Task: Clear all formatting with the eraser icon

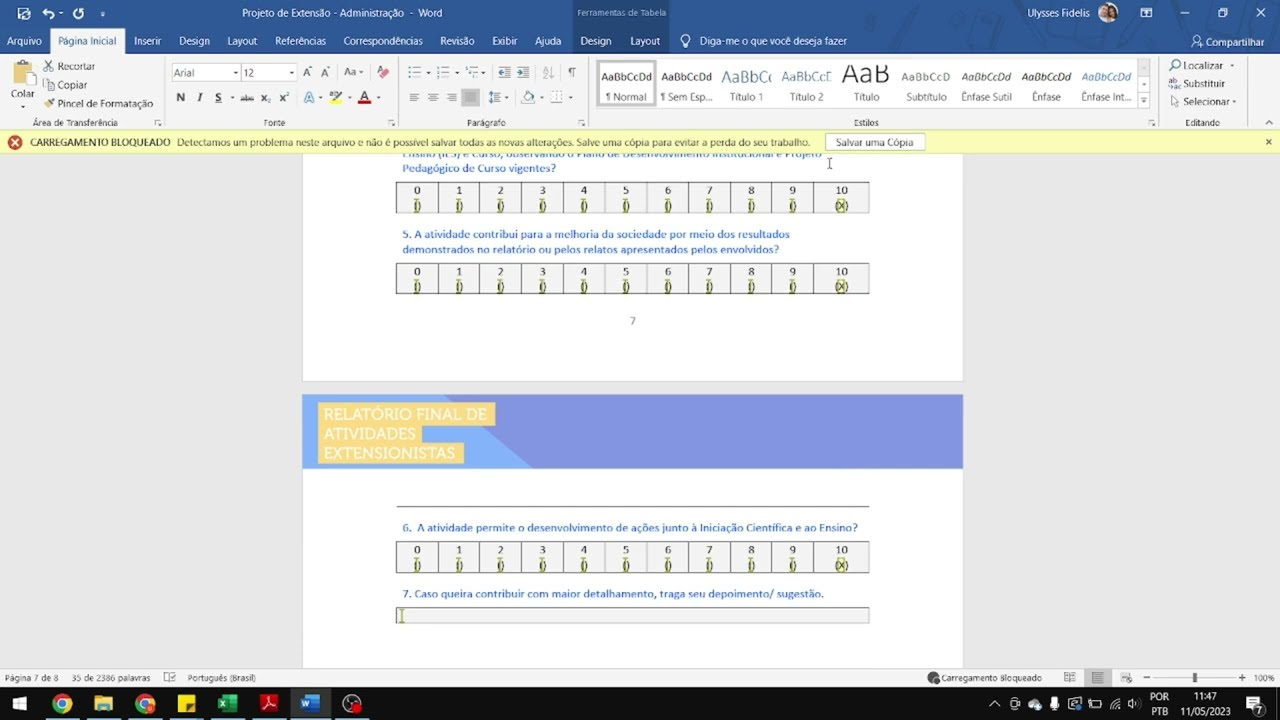Action: (x=383, y=72)
